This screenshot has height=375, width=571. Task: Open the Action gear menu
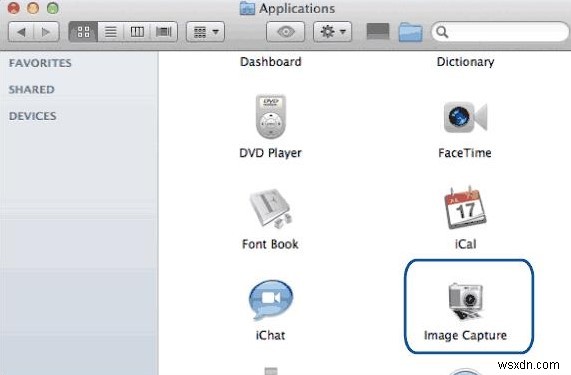pyautogui.click(x=332, y=32)
